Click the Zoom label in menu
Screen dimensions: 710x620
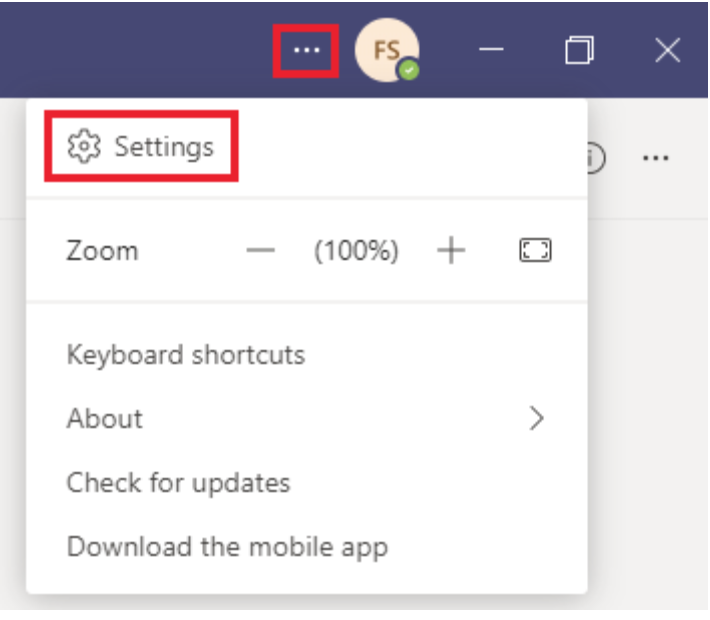[x=102, y=250]
